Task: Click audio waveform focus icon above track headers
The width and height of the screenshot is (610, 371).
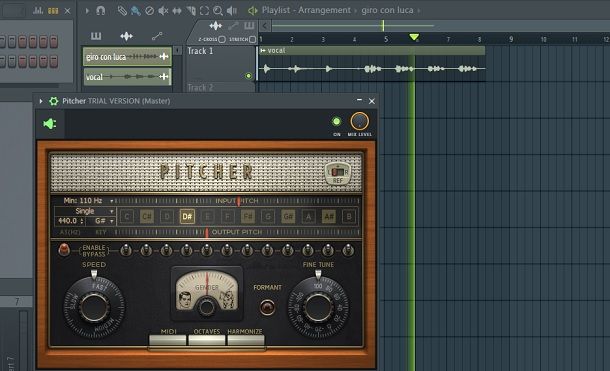Action: pyautogui.click(x=216, y=26)
